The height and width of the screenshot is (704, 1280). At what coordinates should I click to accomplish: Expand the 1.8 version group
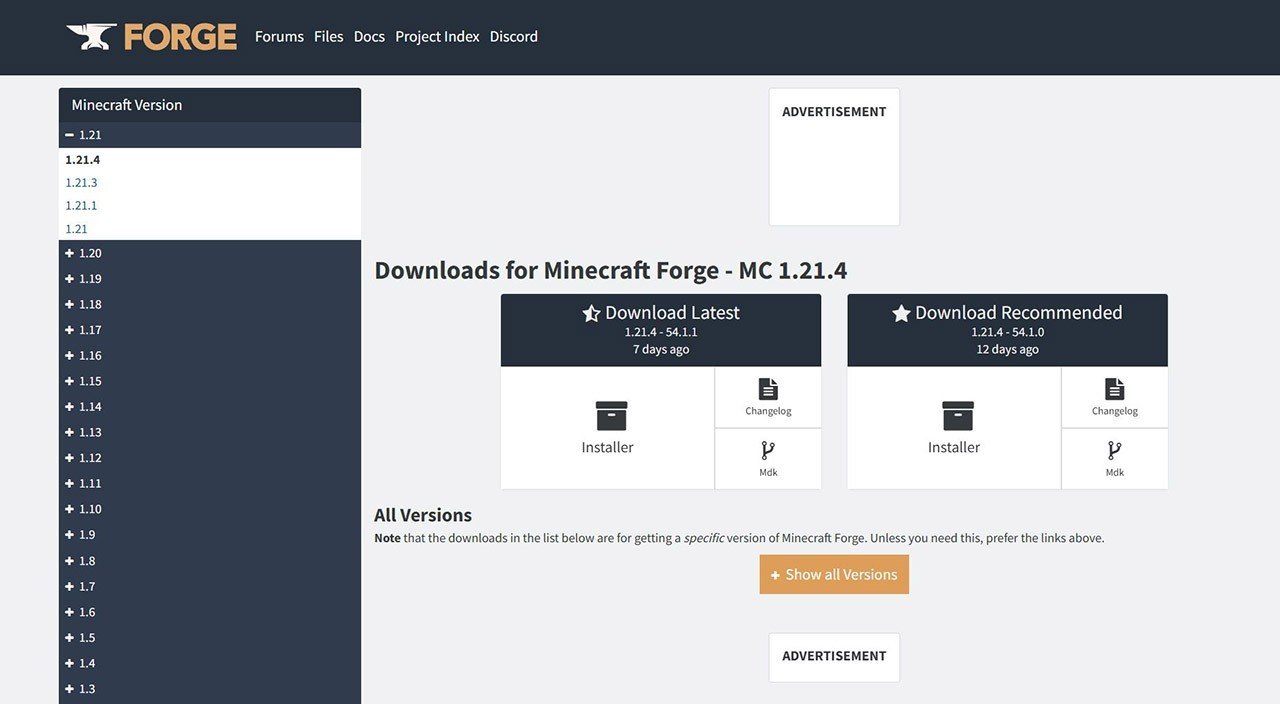[210, 561]
